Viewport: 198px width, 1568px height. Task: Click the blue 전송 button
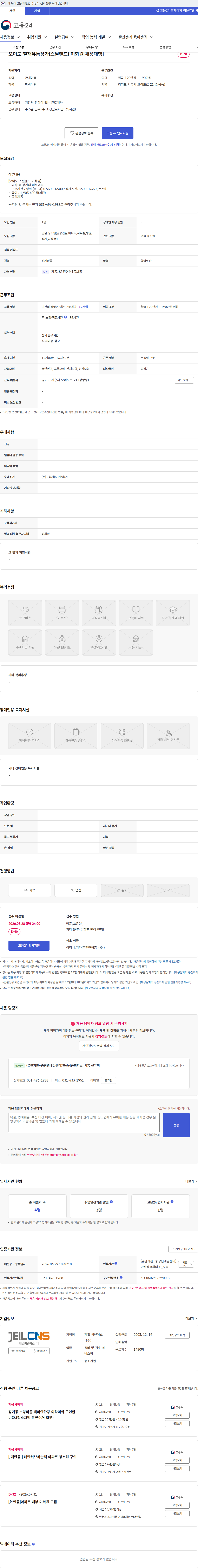[x=176, y=1125]
